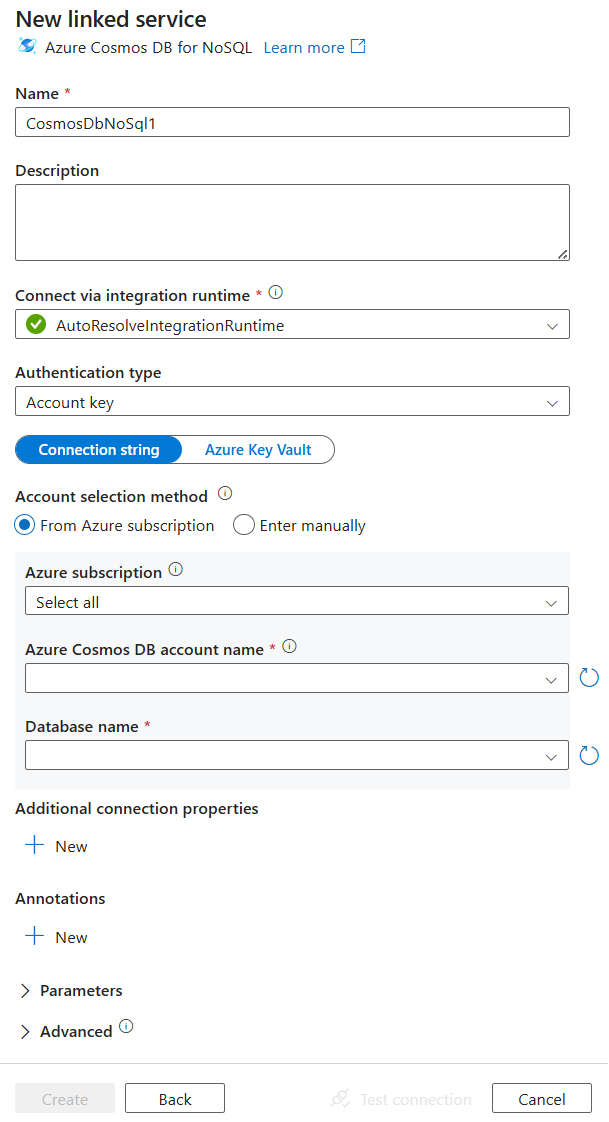Screen dimensions: 609x1122
Task: Select the From Azure subscription option
Action: coord(24,525)
